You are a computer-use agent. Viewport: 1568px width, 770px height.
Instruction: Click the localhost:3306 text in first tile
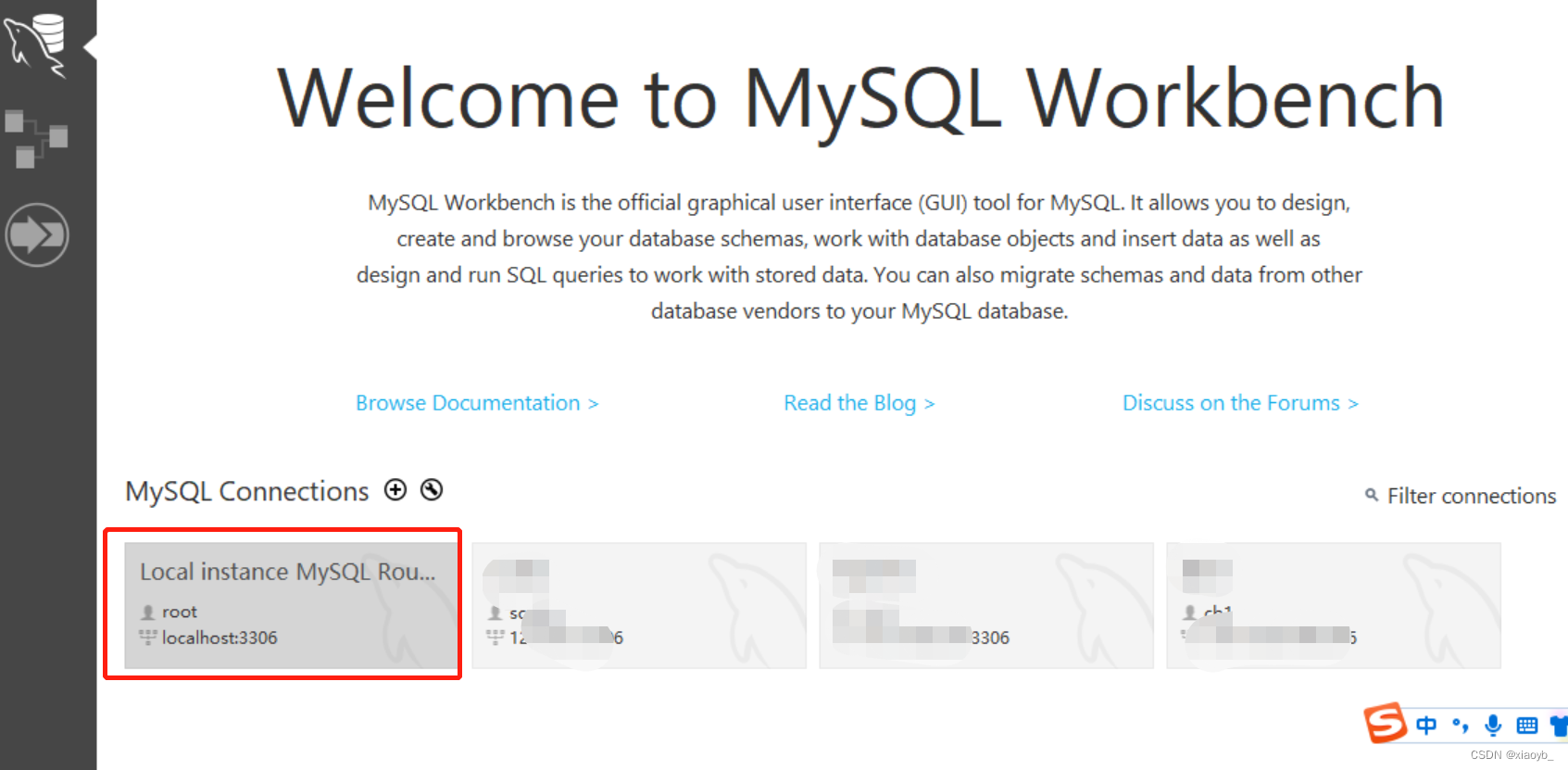[x=220, y=637]
